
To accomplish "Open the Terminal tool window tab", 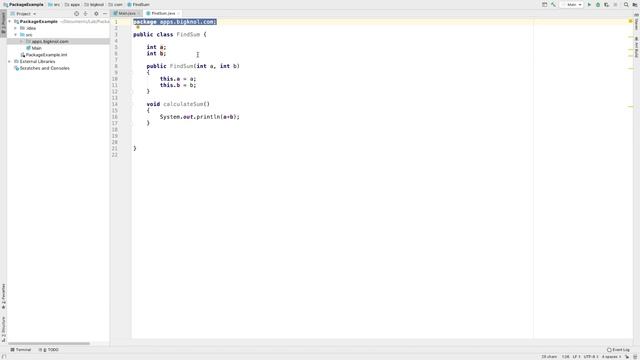I will [x=21, y=350].
